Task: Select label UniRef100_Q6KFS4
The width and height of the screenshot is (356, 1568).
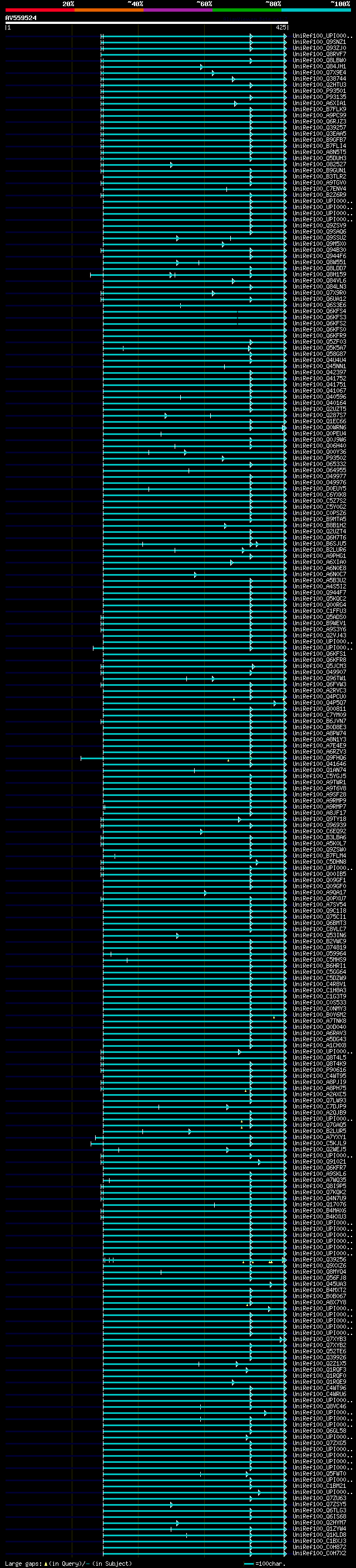Action: click(319, 311)
